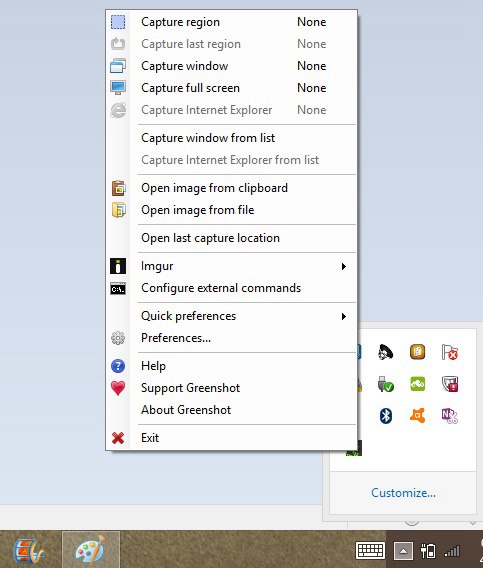Choose the greyed Capture last region entry
The height and width of the screenshot is (568, 483).
tap(231, 44)
